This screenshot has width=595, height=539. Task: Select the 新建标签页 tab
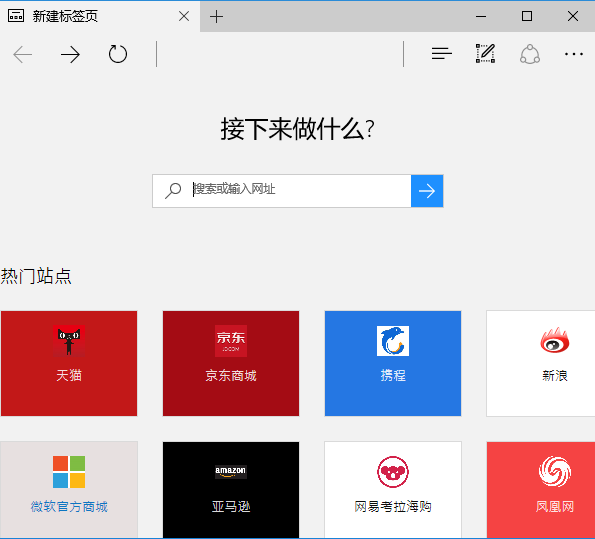tap(100, 16)
